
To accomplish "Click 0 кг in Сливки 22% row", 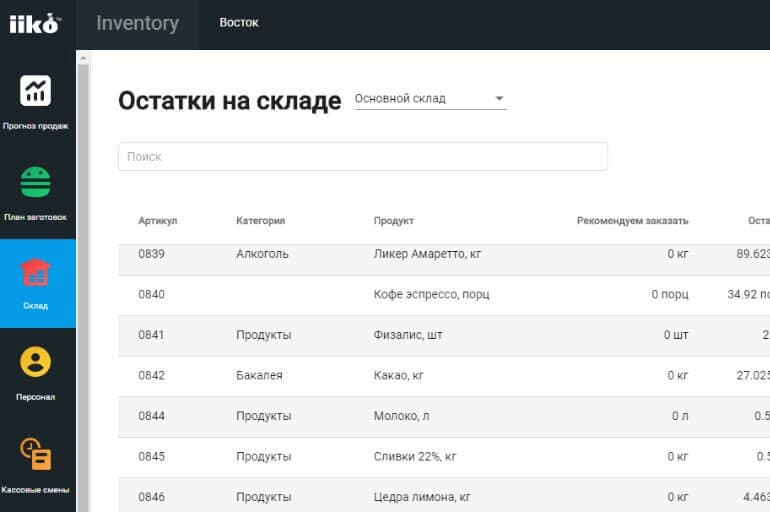I will [x=678, y=457].
